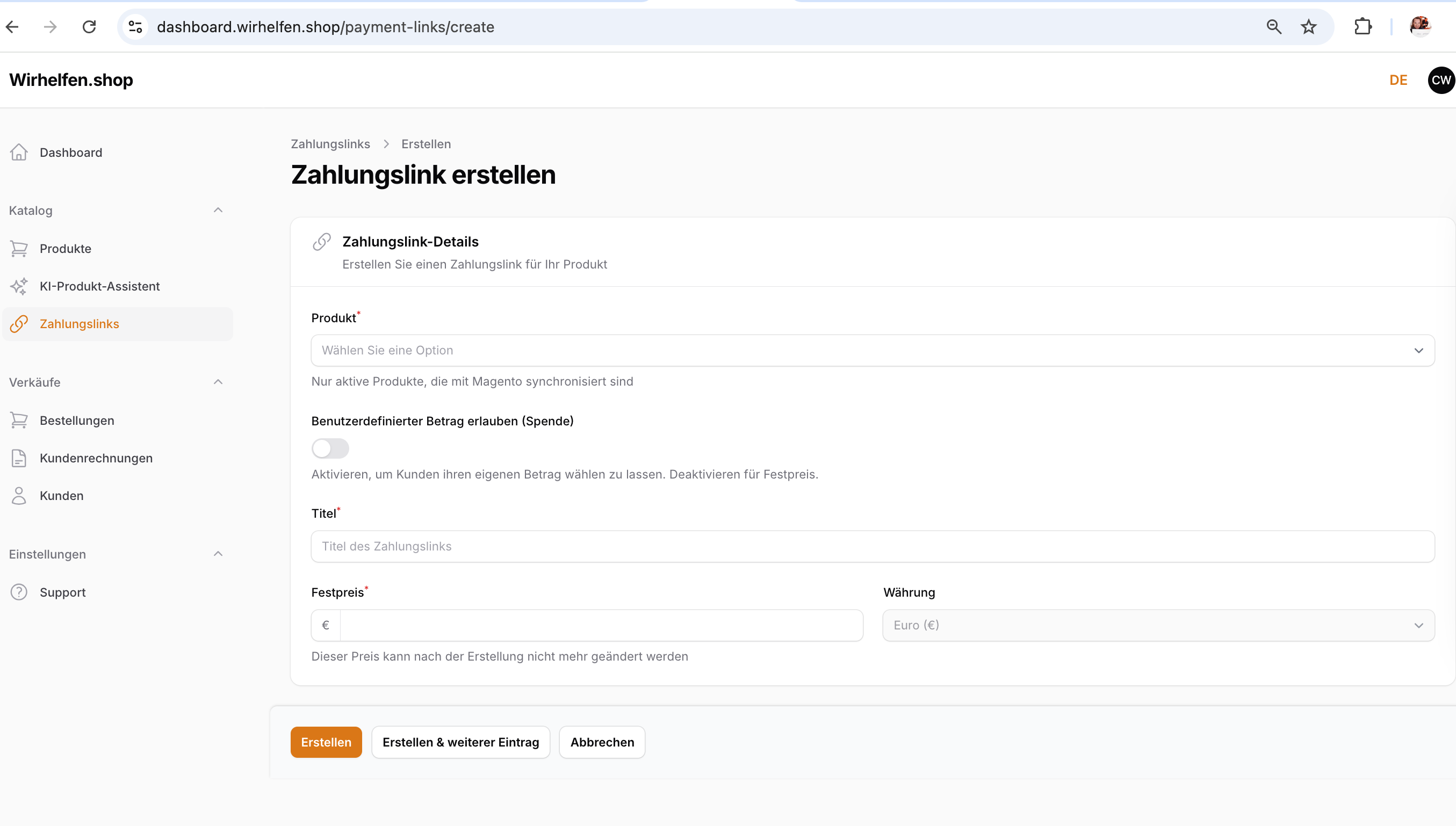Go to Bestellungen menu item
Screen dimensions: 1456x826
pos(77,421)
